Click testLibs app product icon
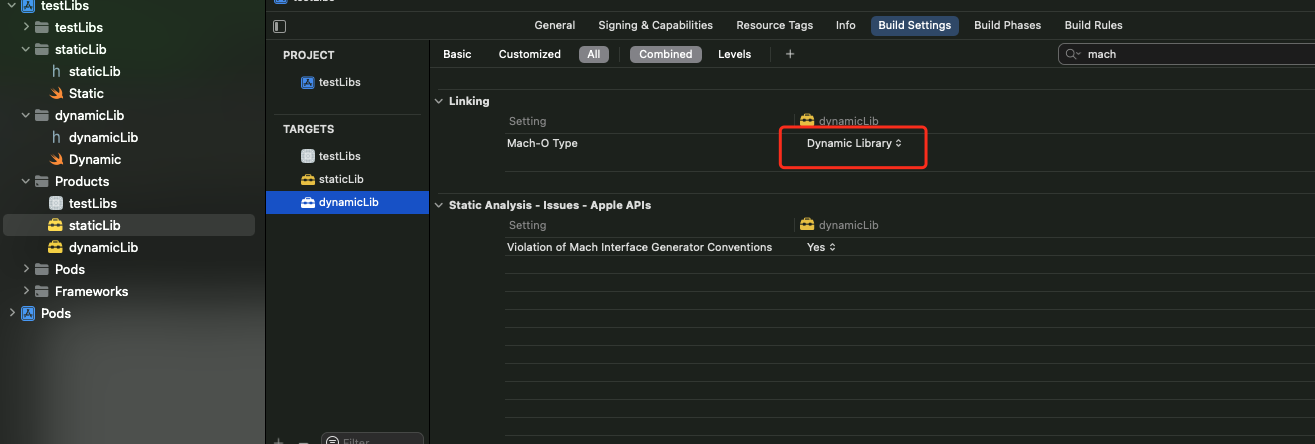 [56, 203]
